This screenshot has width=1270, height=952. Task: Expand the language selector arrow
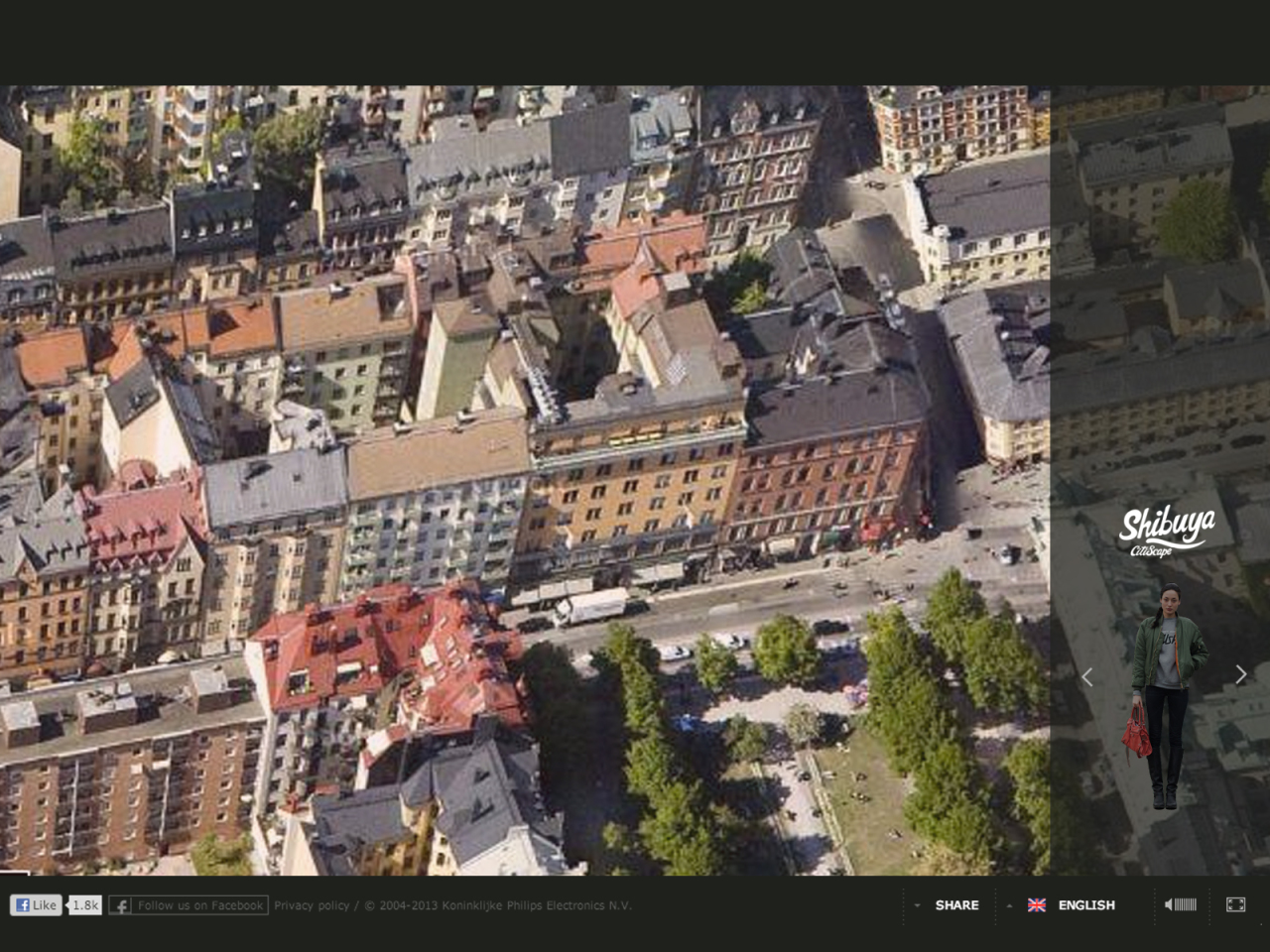[x=1009, y=904]
